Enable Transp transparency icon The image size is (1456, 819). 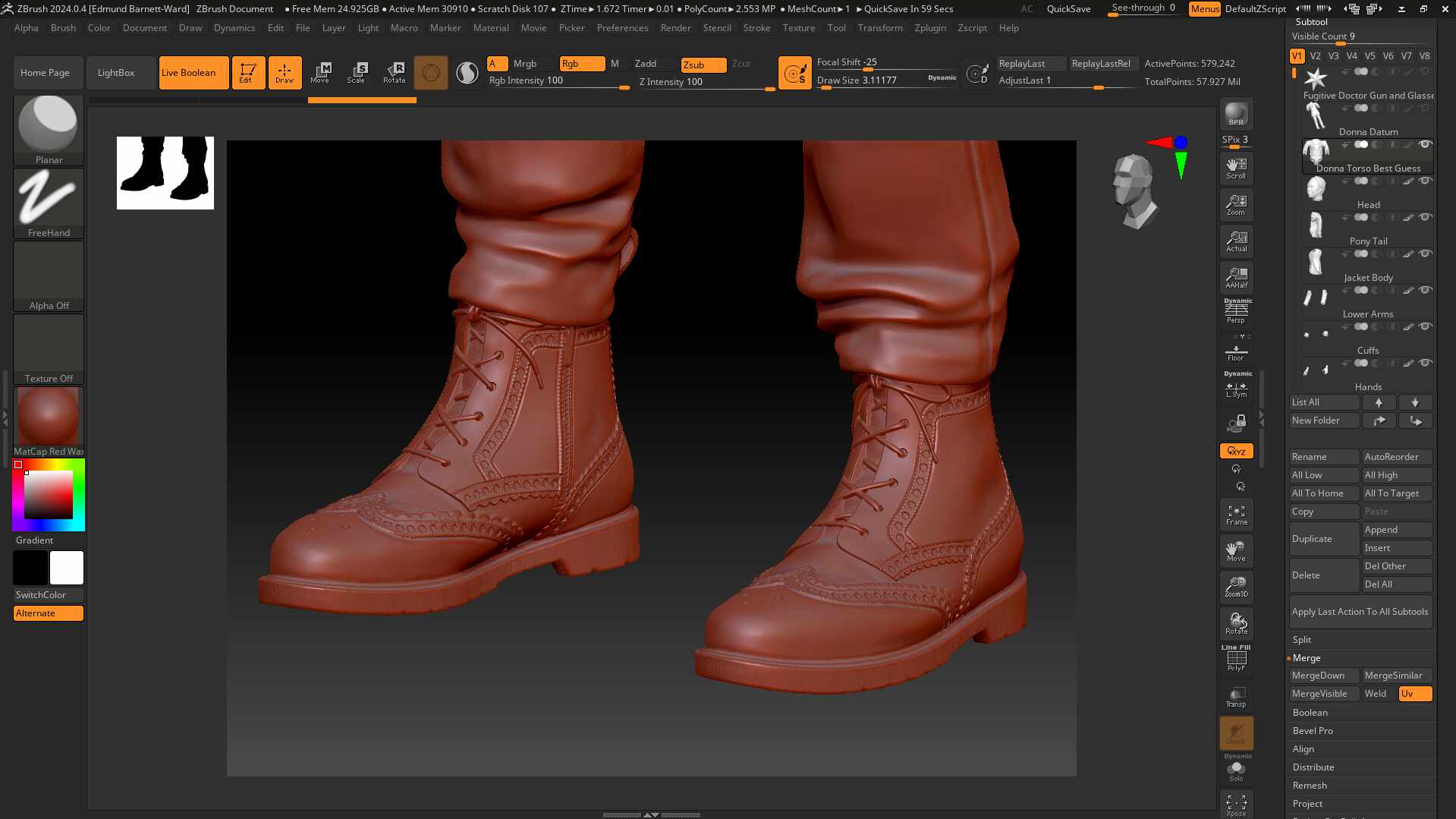point(1236,696)
